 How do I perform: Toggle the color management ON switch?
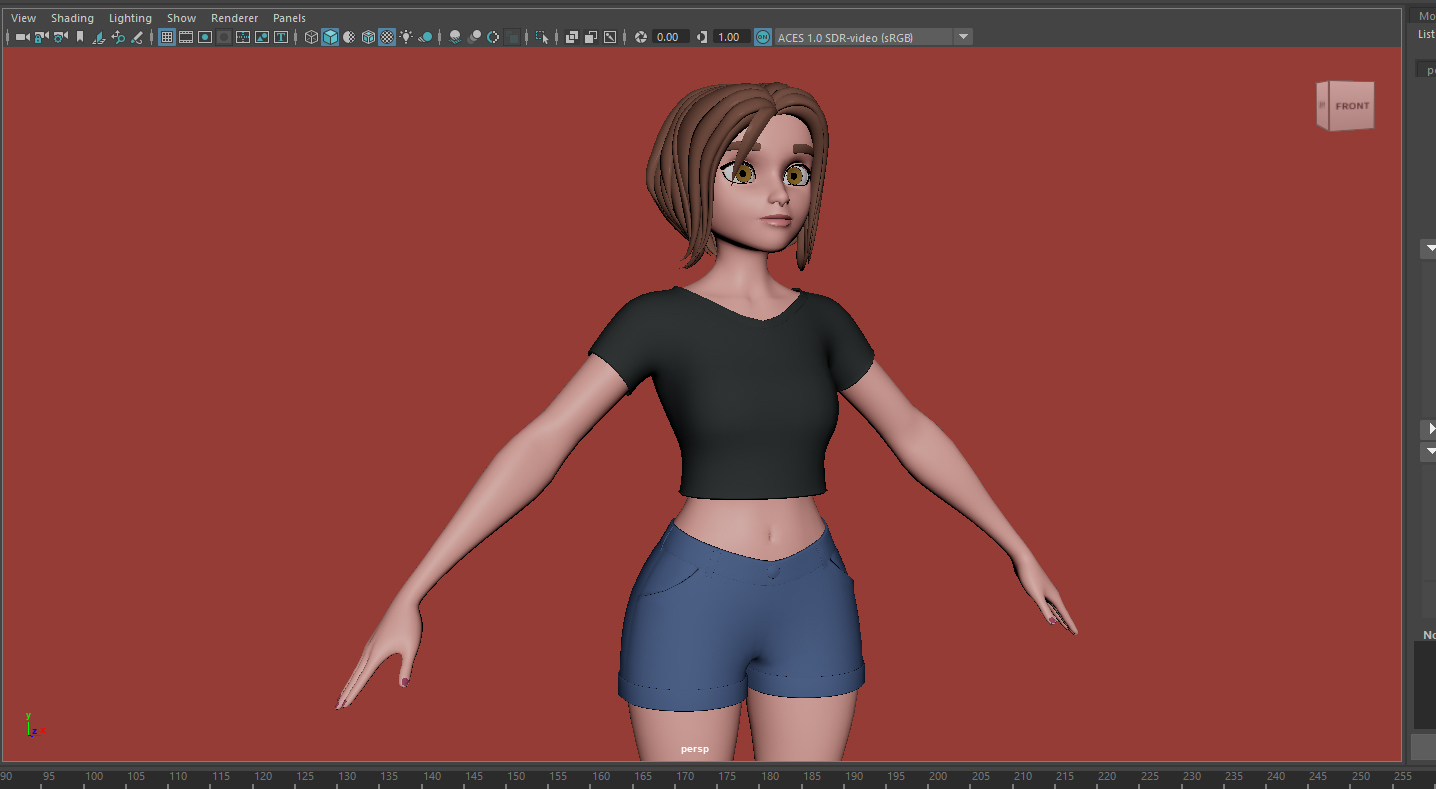pyautogui.click(x=762, y=36)
